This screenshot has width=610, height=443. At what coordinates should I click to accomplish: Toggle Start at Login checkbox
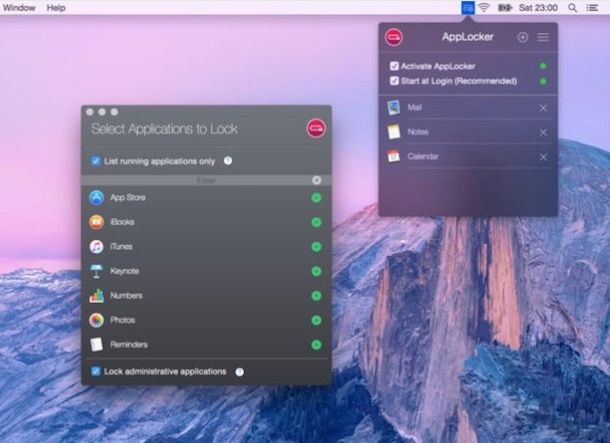click(x=394, y=81)
